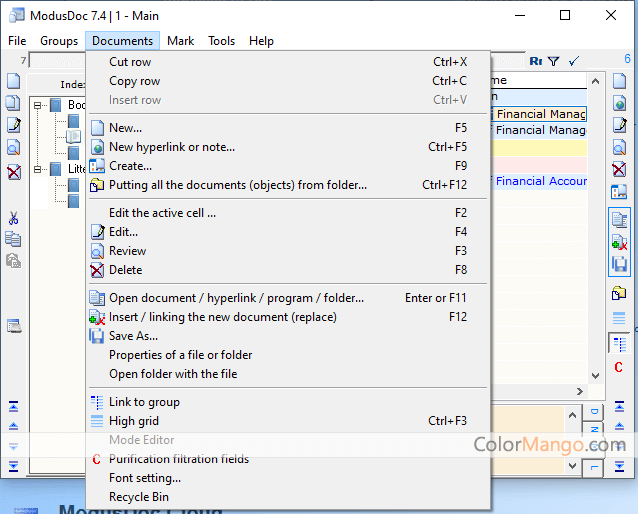Screen dimensions: 638x514
Task: Open the Tools menu
Action: point(221,41)
